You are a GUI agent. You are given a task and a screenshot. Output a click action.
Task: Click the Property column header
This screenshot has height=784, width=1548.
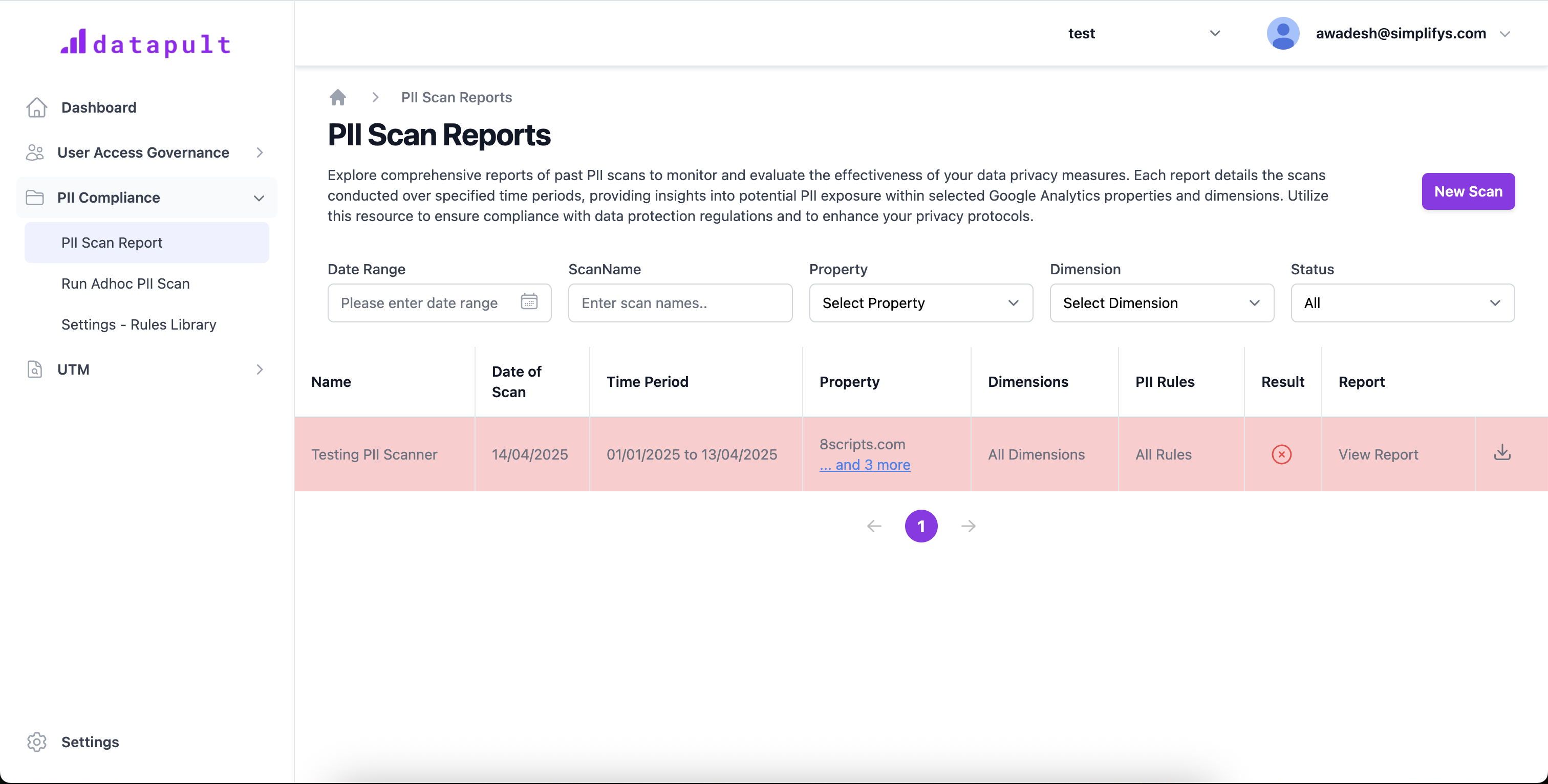(849, 382)
